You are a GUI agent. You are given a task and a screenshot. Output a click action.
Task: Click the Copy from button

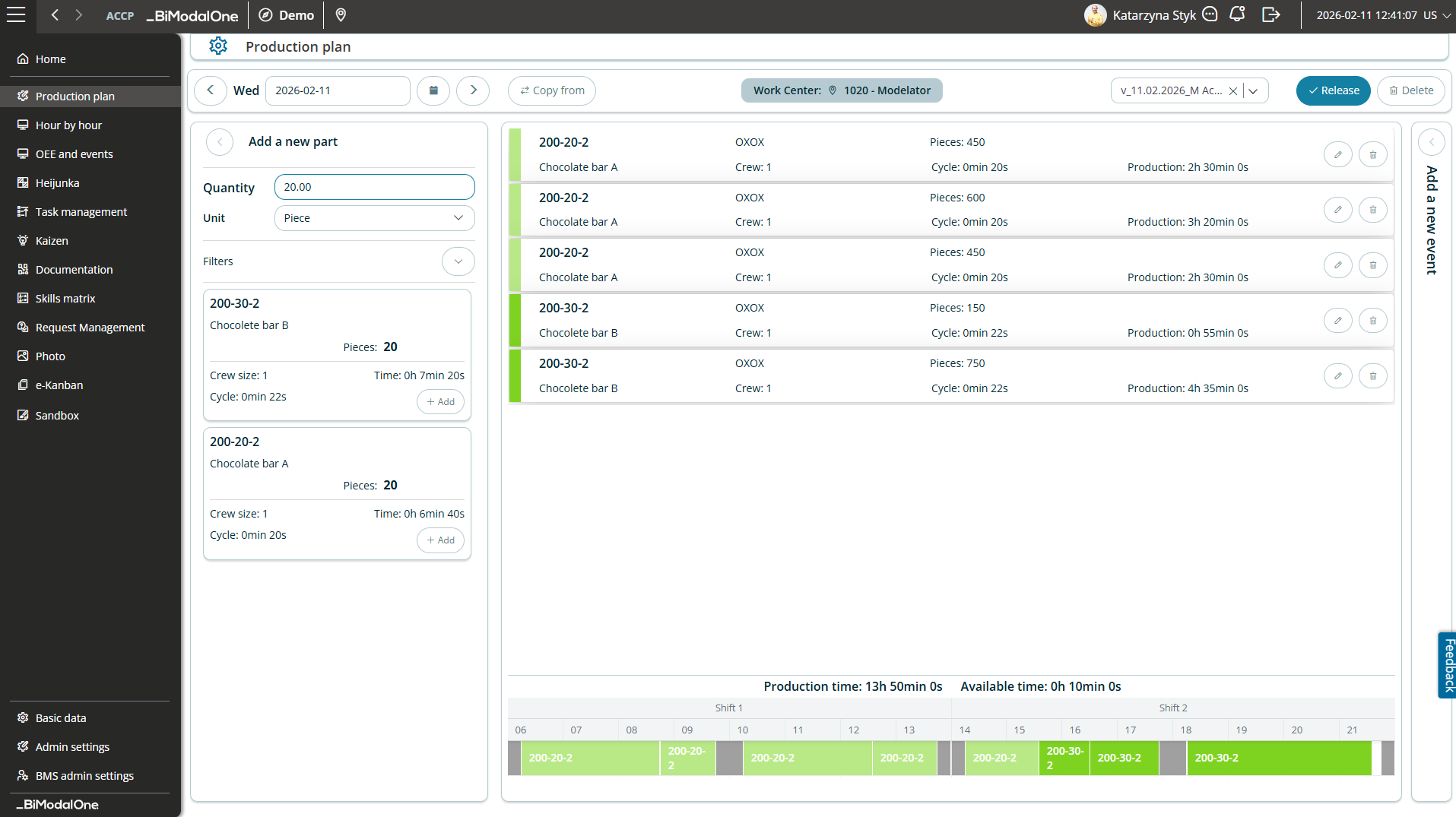point(552,90)
